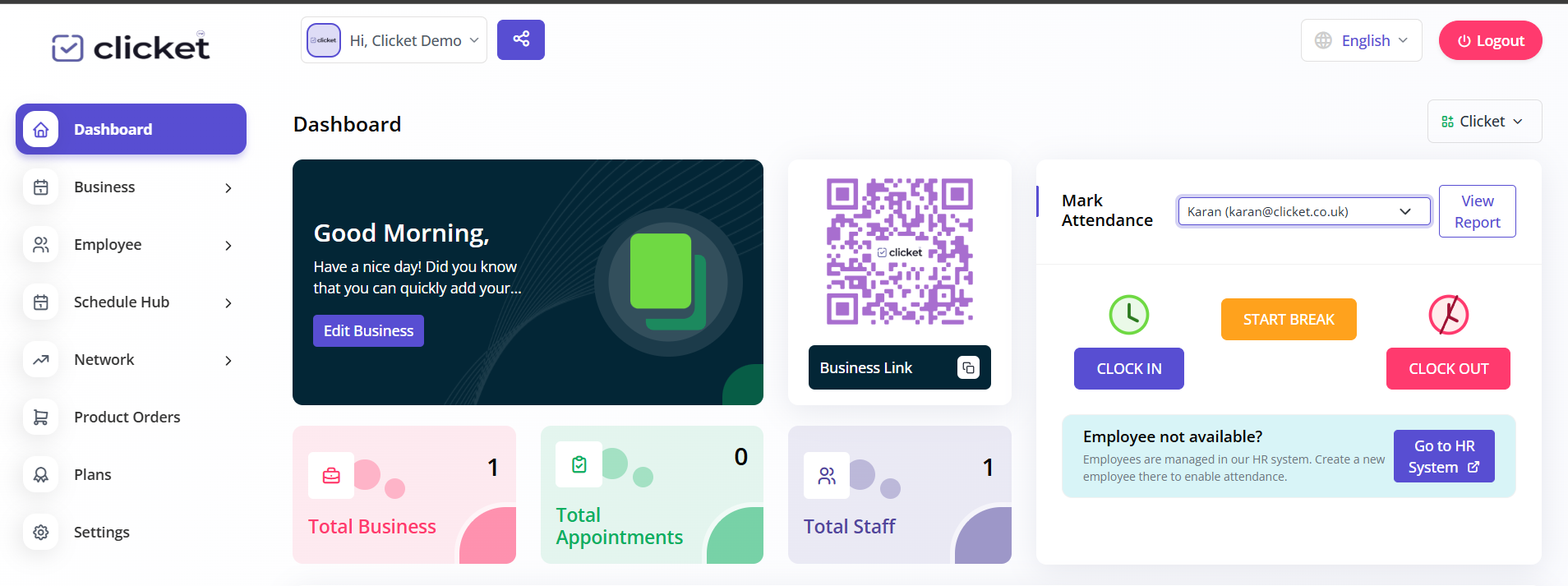Click the Edit Business button

pos(368,330)
